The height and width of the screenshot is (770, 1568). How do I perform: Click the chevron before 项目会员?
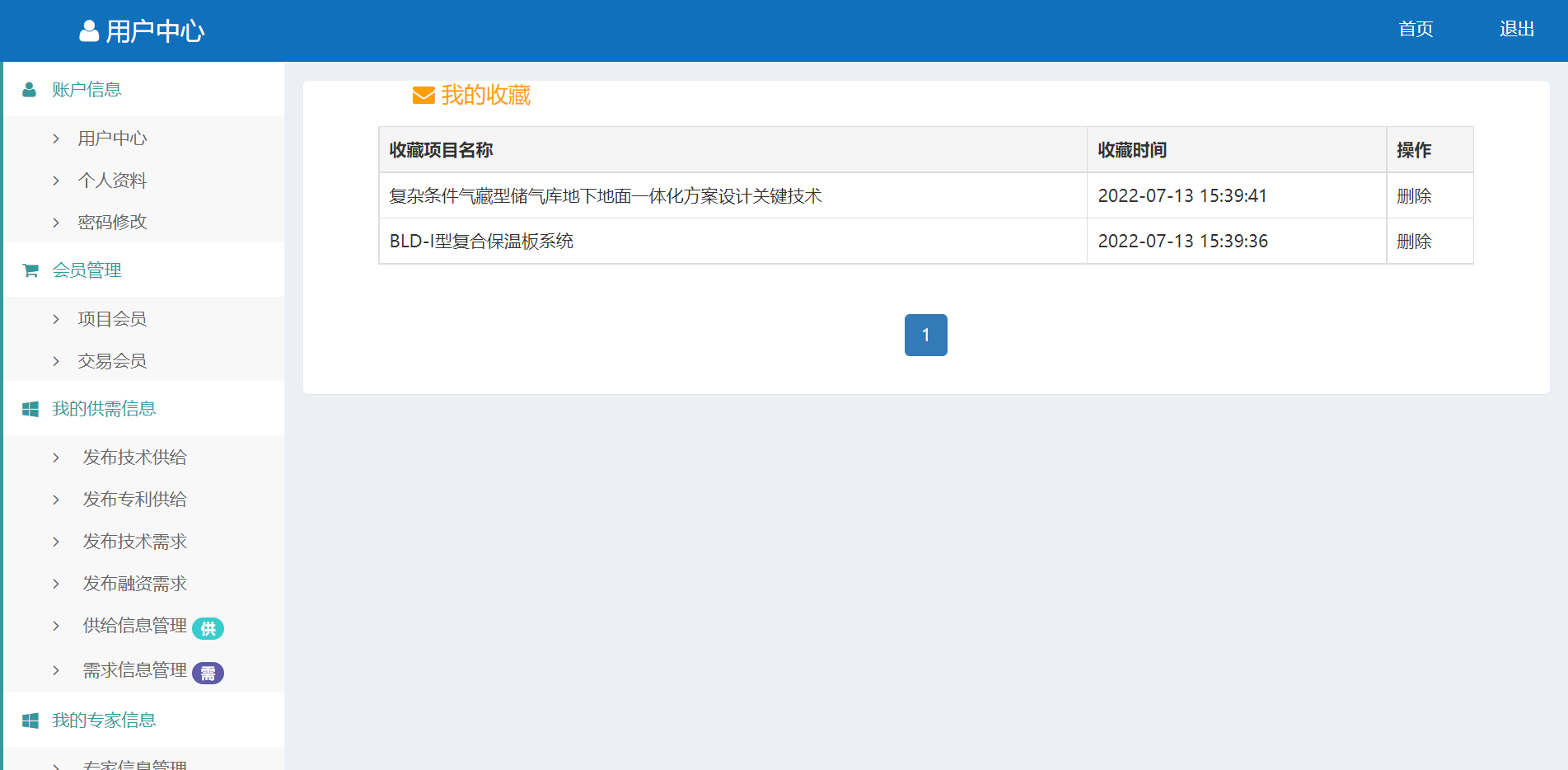(56, 319)
